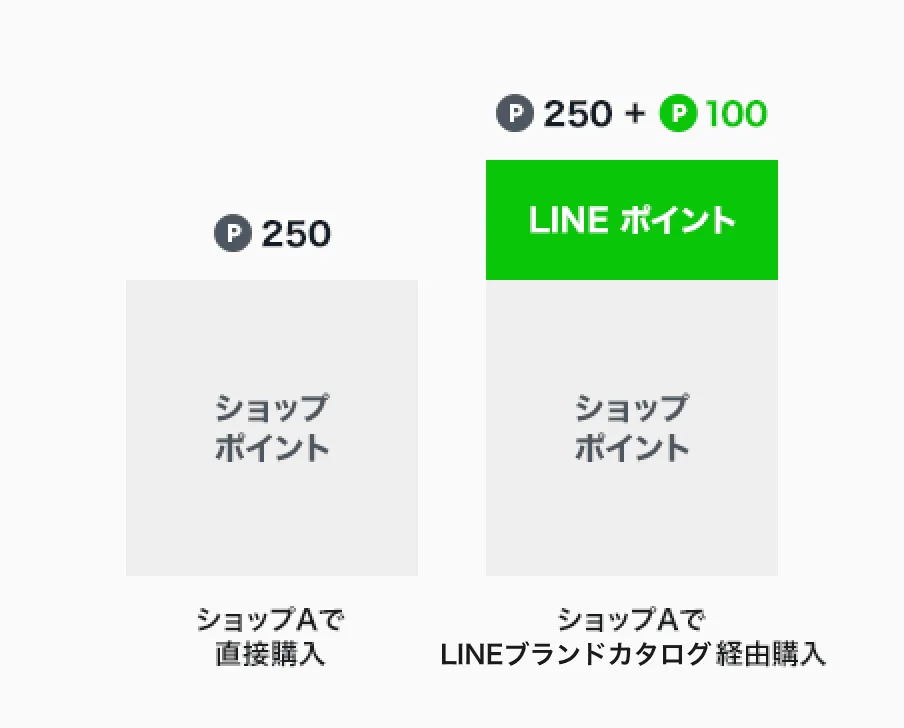This screenshot has height=728, width=904.
Task: Click the standalone 250 value above left box
Action: pos(296,233)
